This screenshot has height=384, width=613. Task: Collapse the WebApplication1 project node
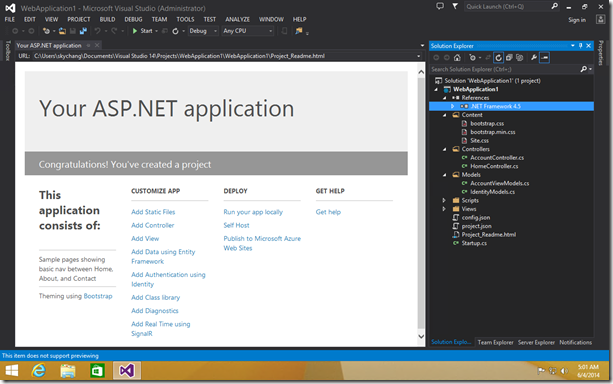coord(436,90)
